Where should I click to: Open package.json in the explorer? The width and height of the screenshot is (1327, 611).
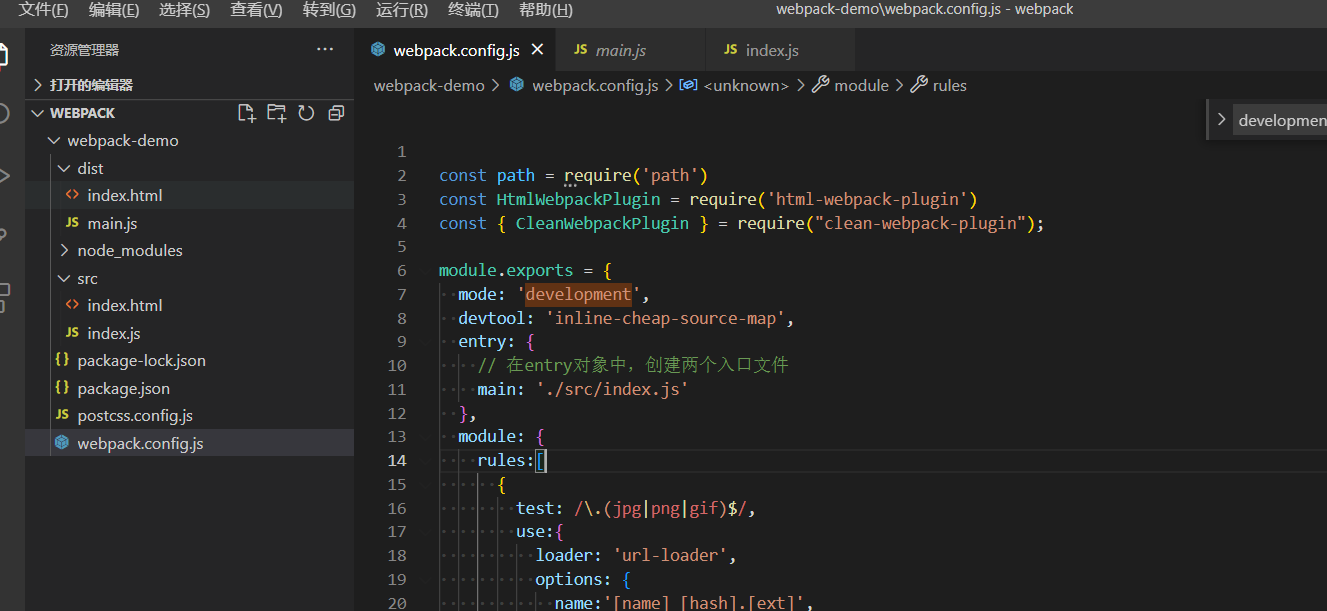[190, 388]
